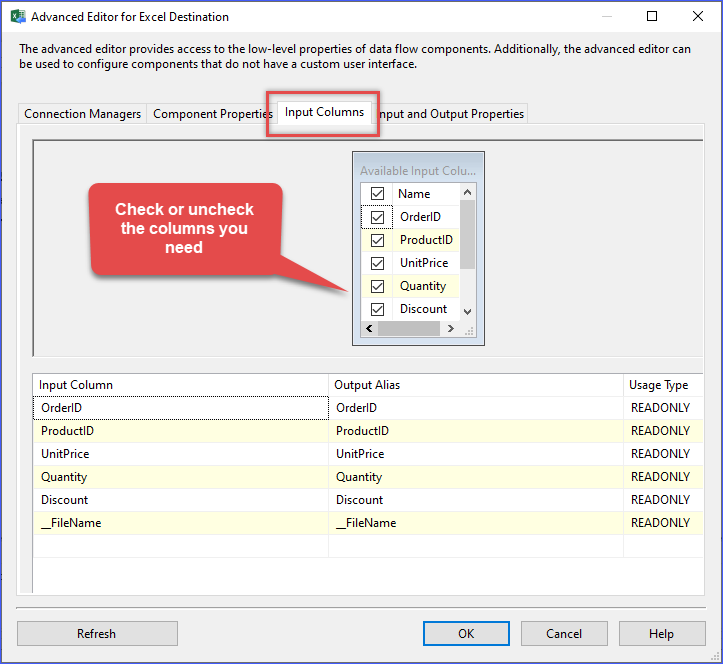Click Quantity in the available columns list

[x=426, y=286]
